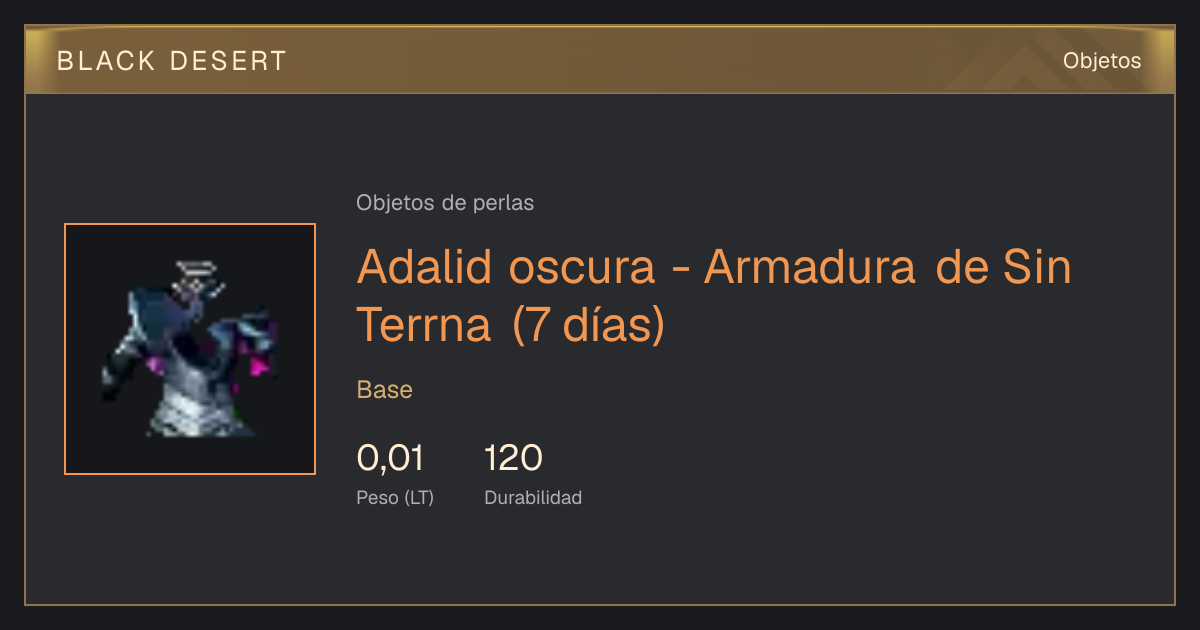Click the halo ring atop armor icon

pyautogui.click(x=198, y=267)
